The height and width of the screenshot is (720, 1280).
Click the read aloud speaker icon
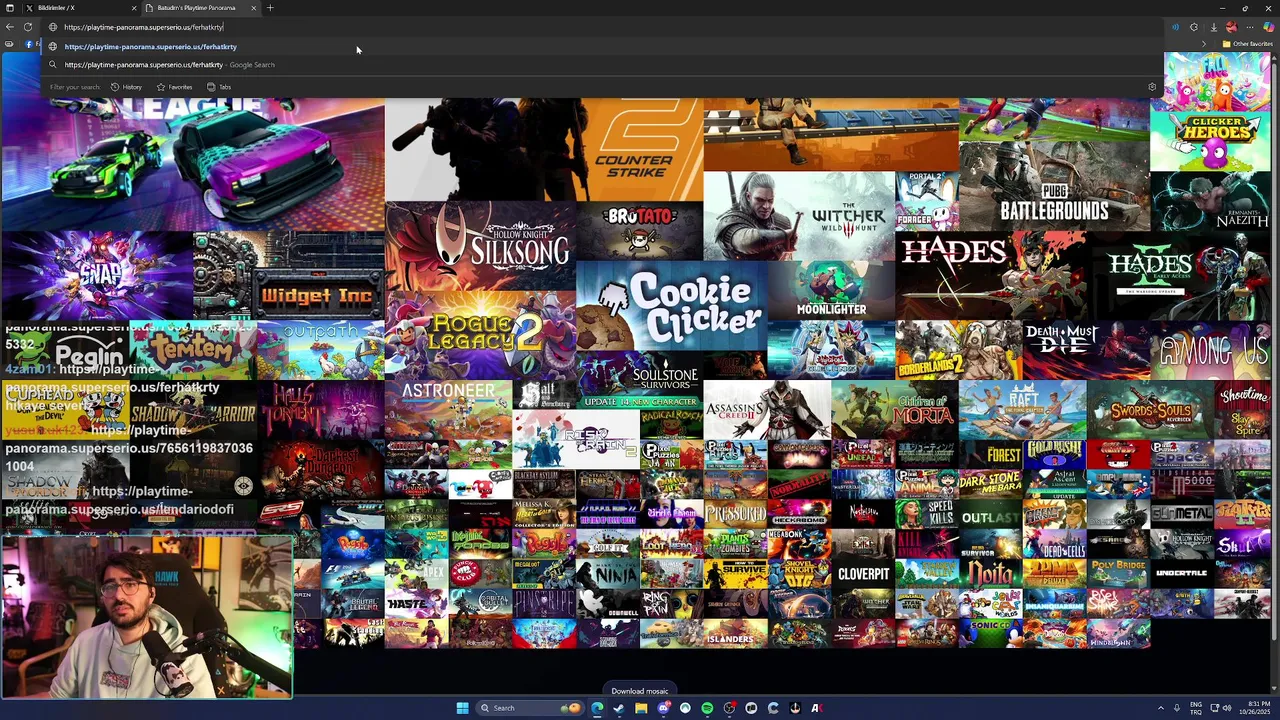[x=1175, y=27]
